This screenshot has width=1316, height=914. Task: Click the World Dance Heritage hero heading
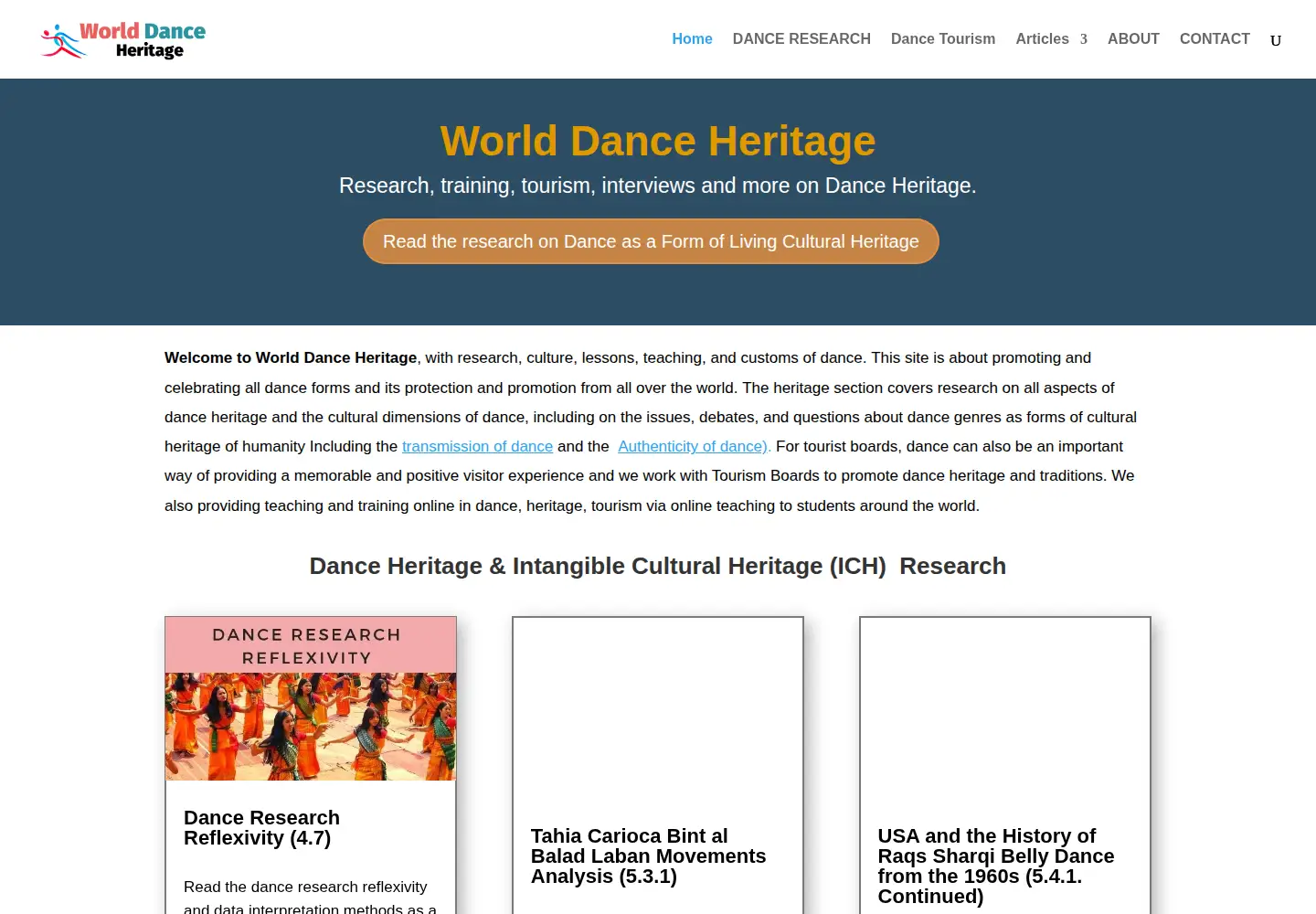pos(658,141)
